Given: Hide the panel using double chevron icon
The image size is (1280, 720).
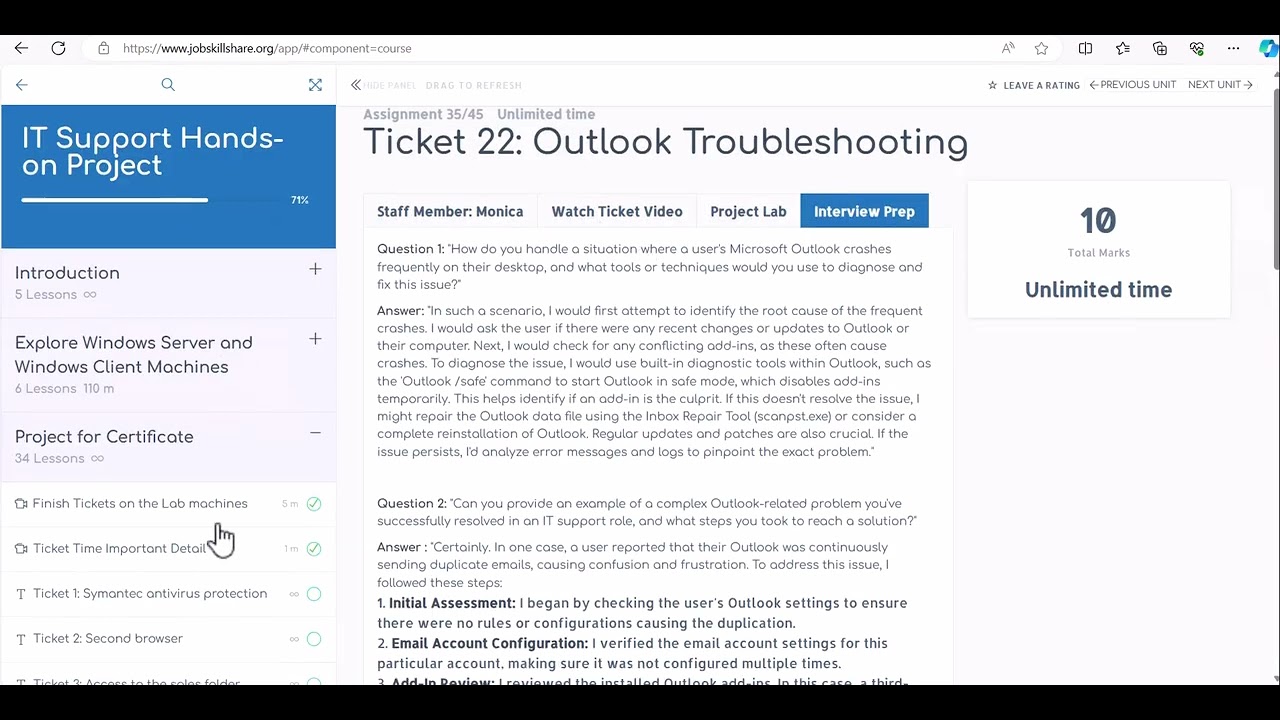Looking at the screenshot, I should [356, 85].
